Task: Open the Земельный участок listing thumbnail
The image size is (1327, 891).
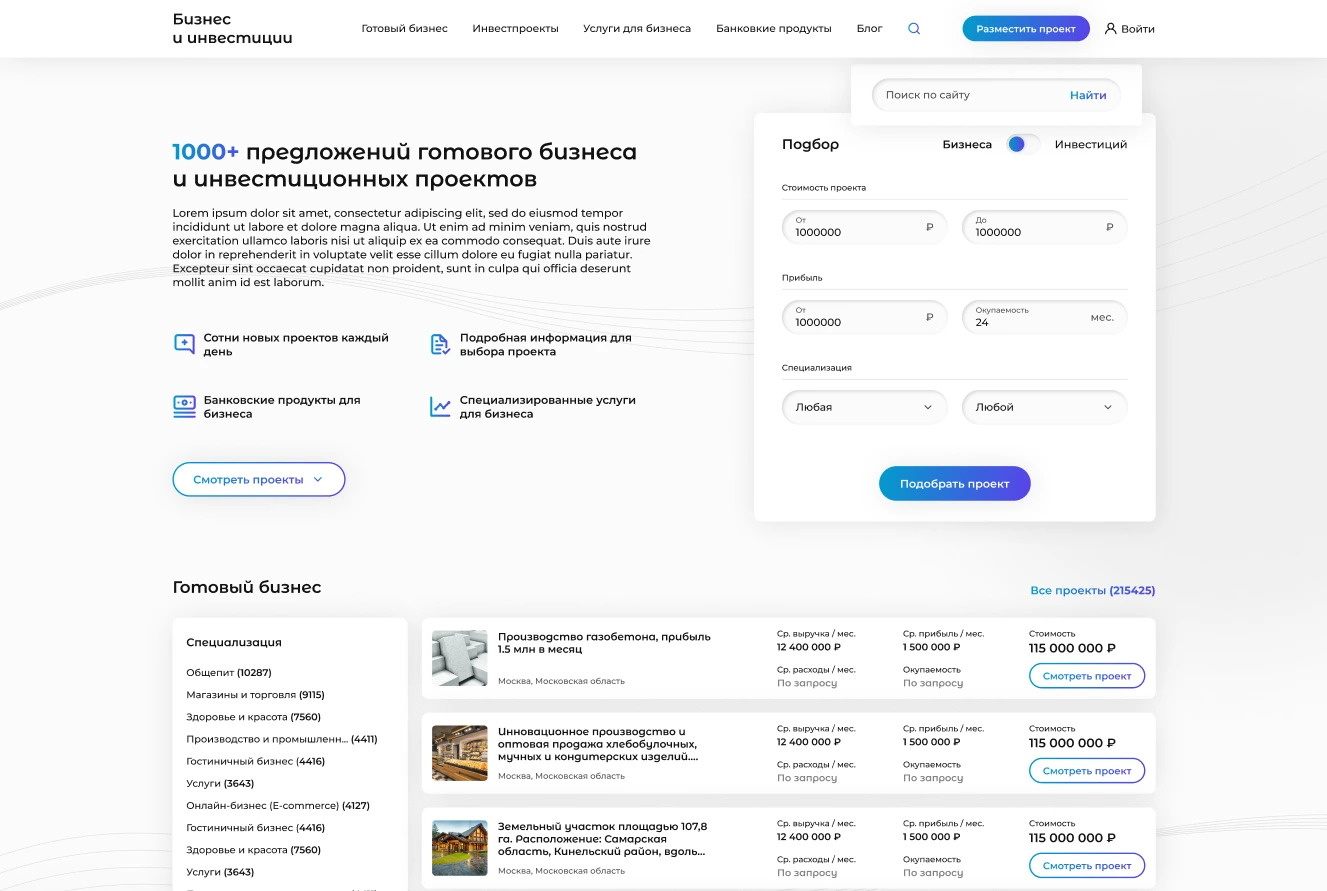Action: (x=460, y=848)
